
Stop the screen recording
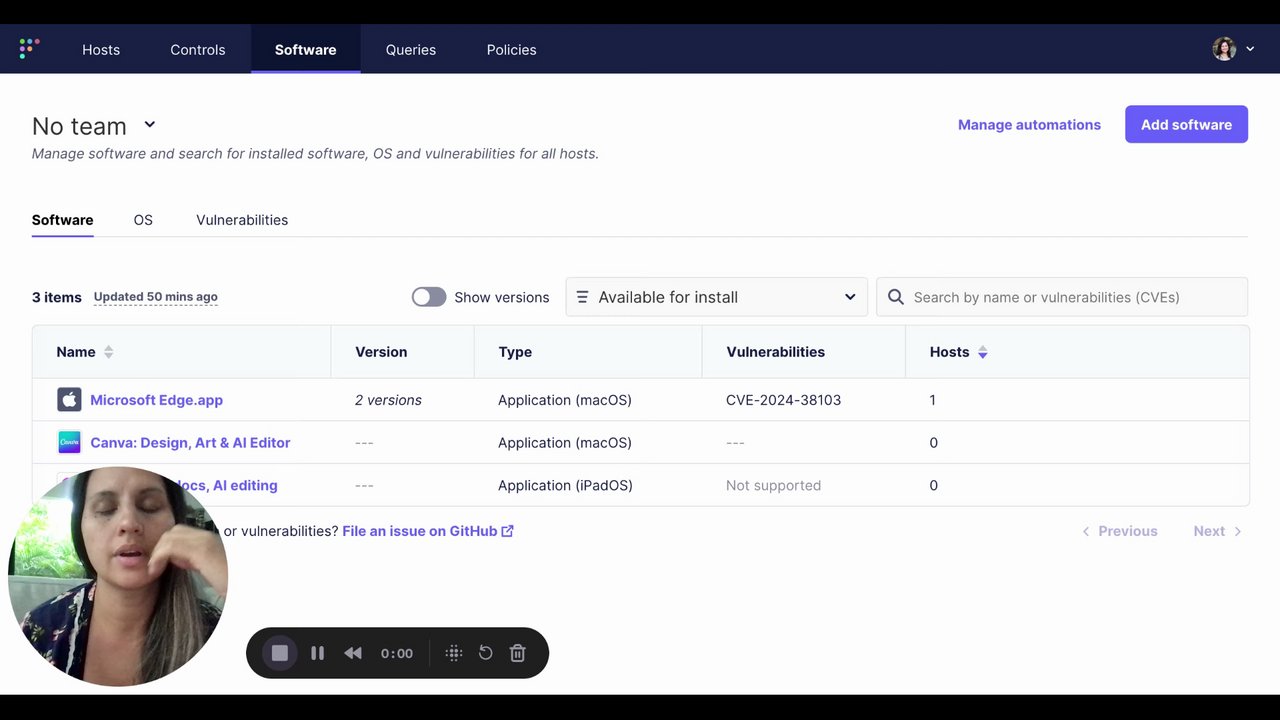click(280, 653)
